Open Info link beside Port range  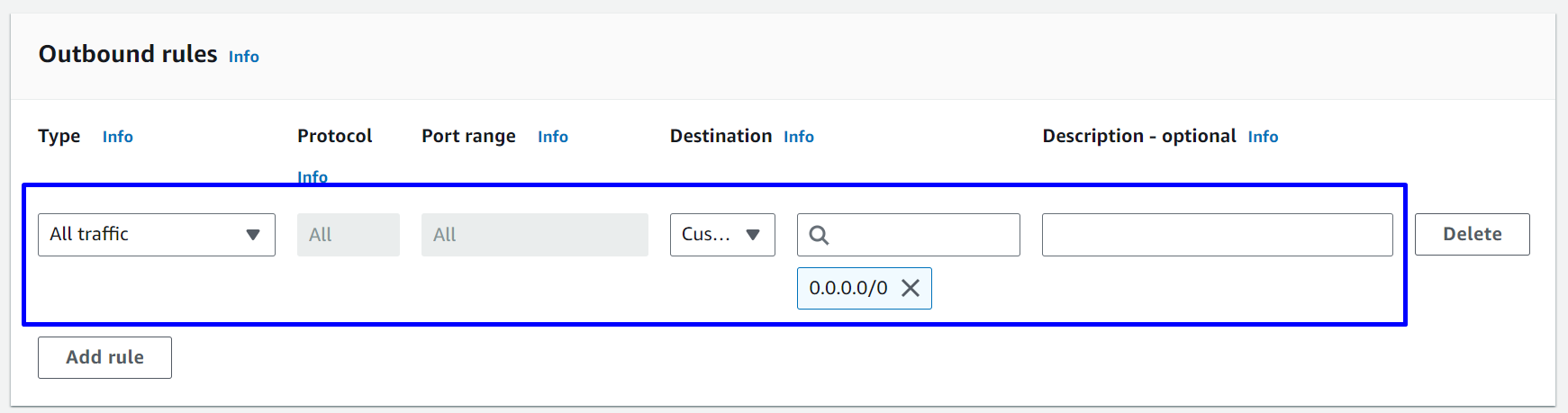(552, 137)
